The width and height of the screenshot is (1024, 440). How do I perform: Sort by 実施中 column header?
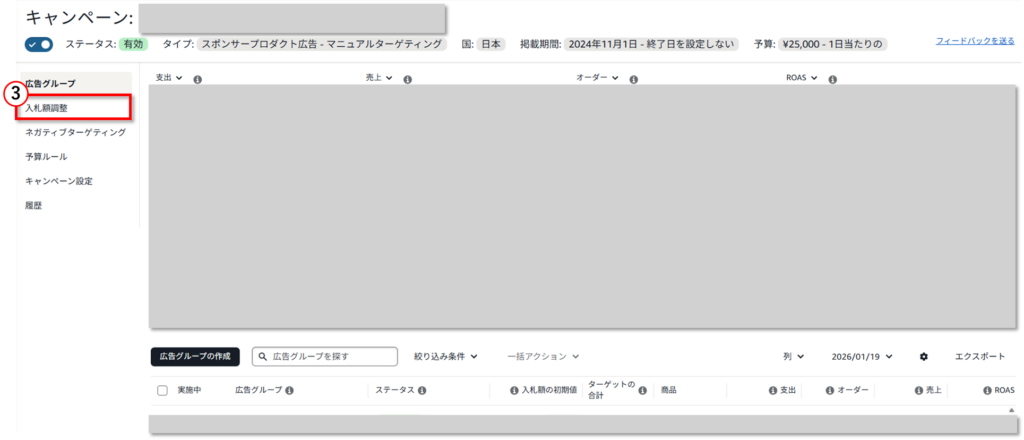coord(189,390)
